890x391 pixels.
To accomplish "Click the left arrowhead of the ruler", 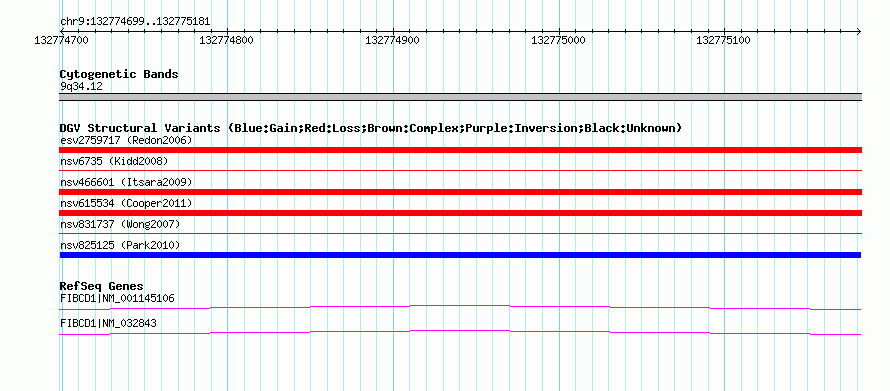I will (x=62, y=31).
